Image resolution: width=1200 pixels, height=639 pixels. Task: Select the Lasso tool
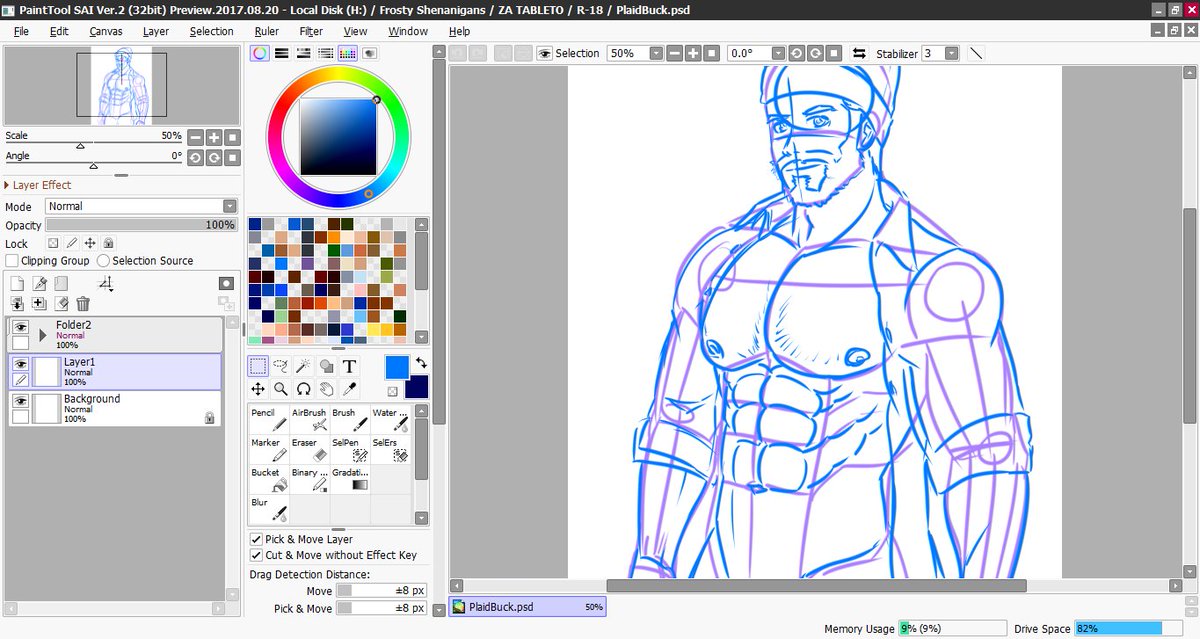(x=281, y=366)
